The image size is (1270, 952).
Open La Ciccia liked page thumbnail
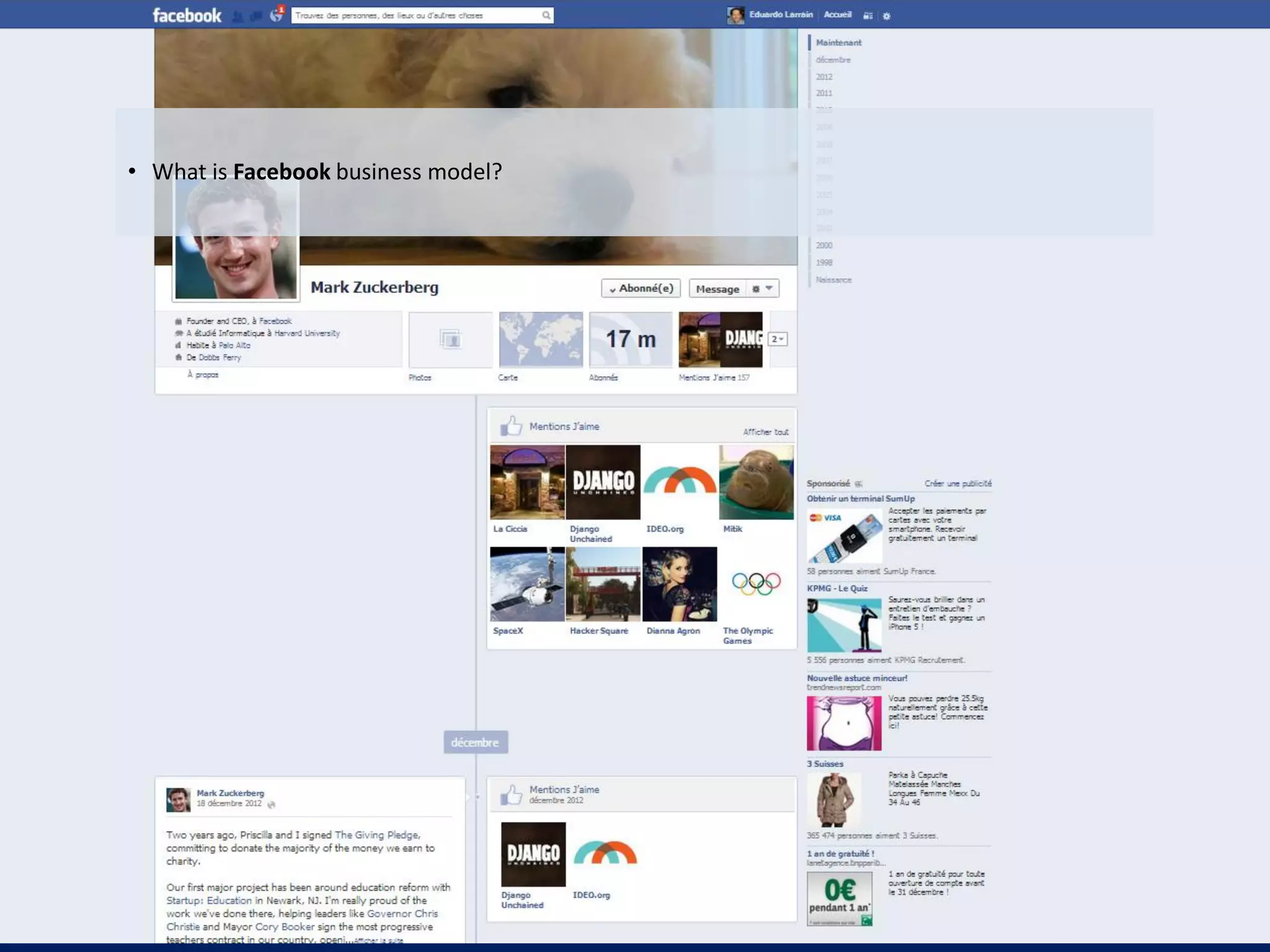click(527, 482)
